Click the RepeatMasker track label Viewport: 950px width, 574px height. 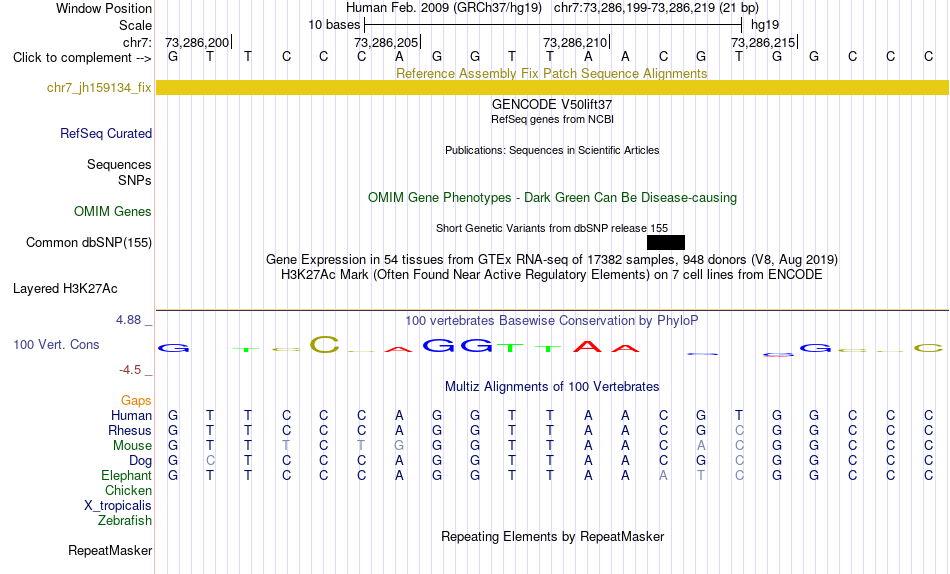pyautogui.click(x=110, y=550)
